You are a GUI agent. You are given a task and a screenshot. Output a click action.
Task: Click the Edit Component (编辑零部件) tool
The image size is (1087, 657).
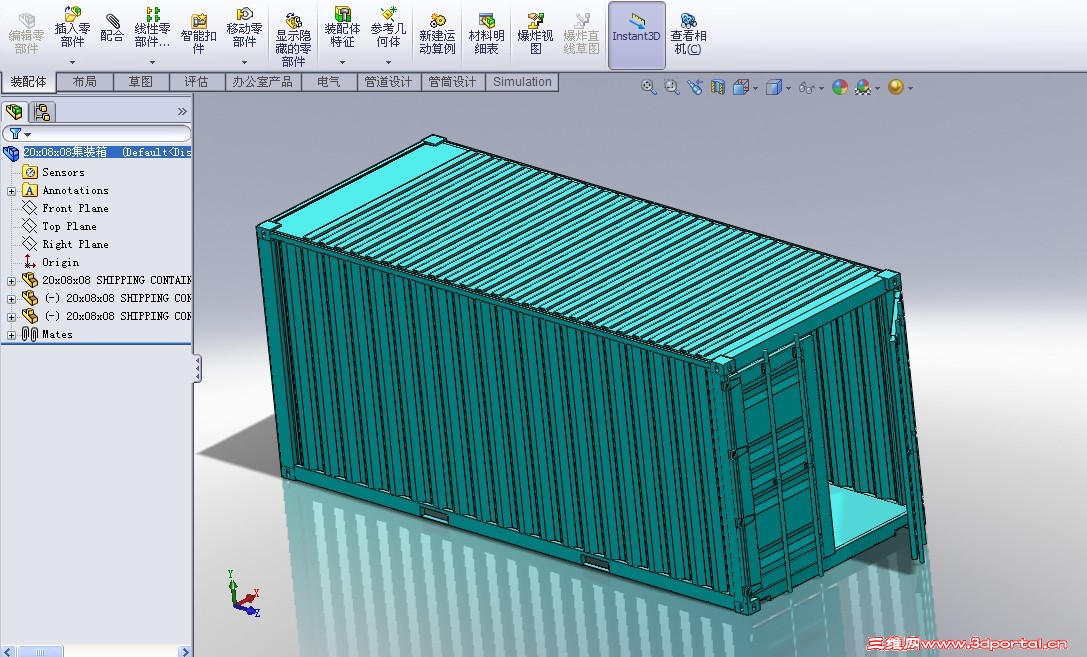click(26, 34)
